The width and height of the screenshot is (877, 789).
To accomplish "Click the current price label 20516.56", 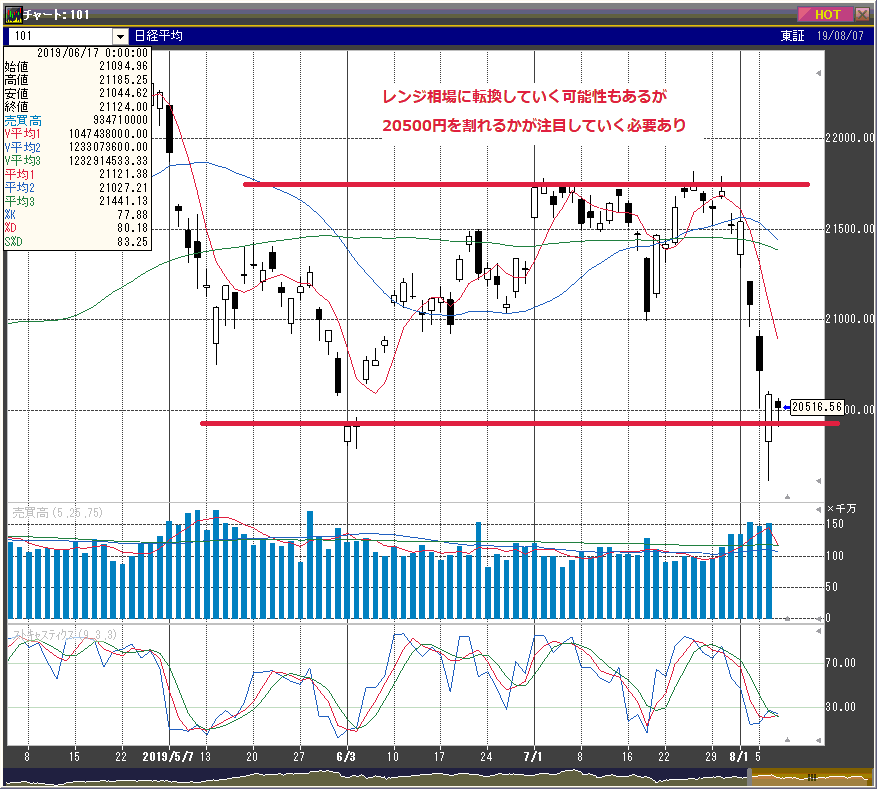I will (x=818, y=407).
